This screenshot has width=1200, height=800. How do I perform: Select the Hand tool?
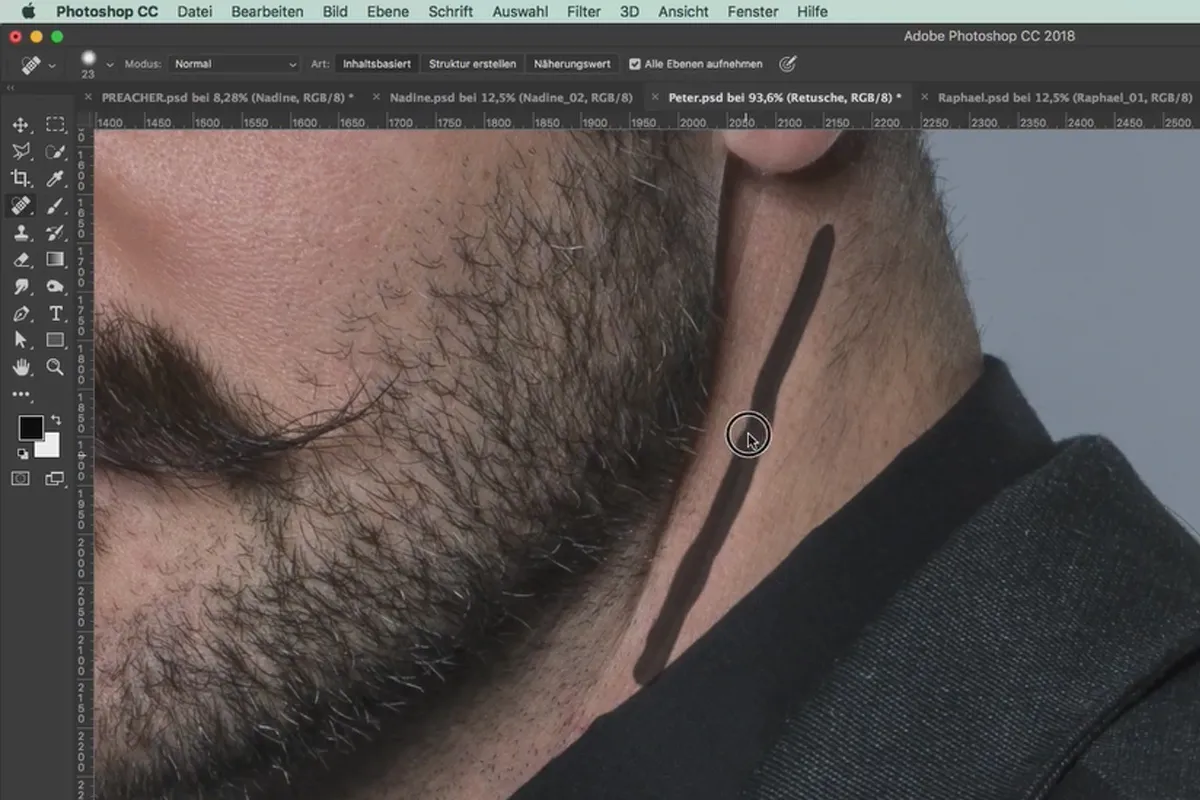click(x=21, y=368)
